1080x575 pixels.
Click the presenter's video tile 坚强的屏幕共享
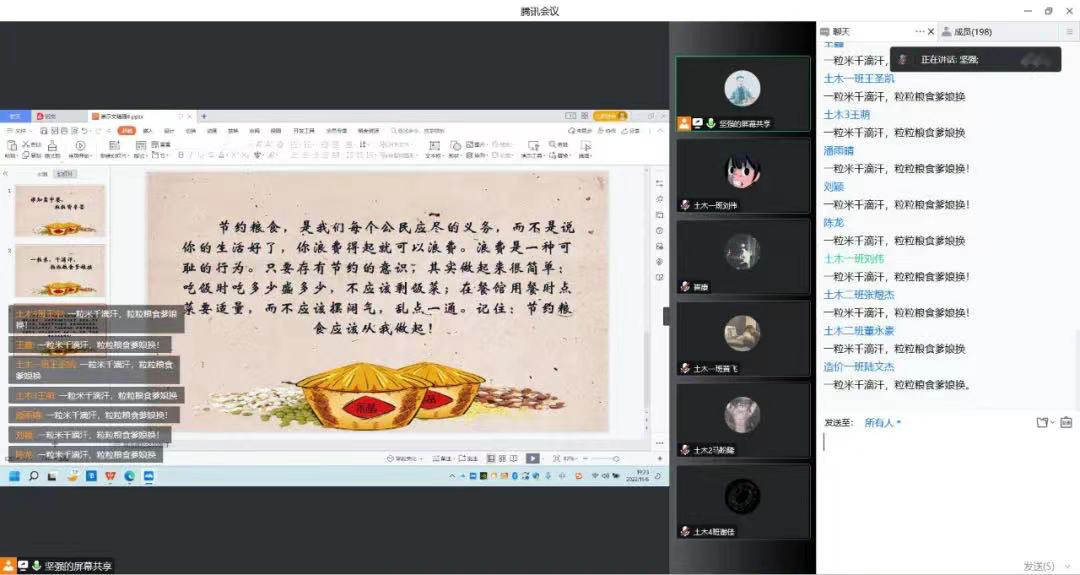pos(742,94)
